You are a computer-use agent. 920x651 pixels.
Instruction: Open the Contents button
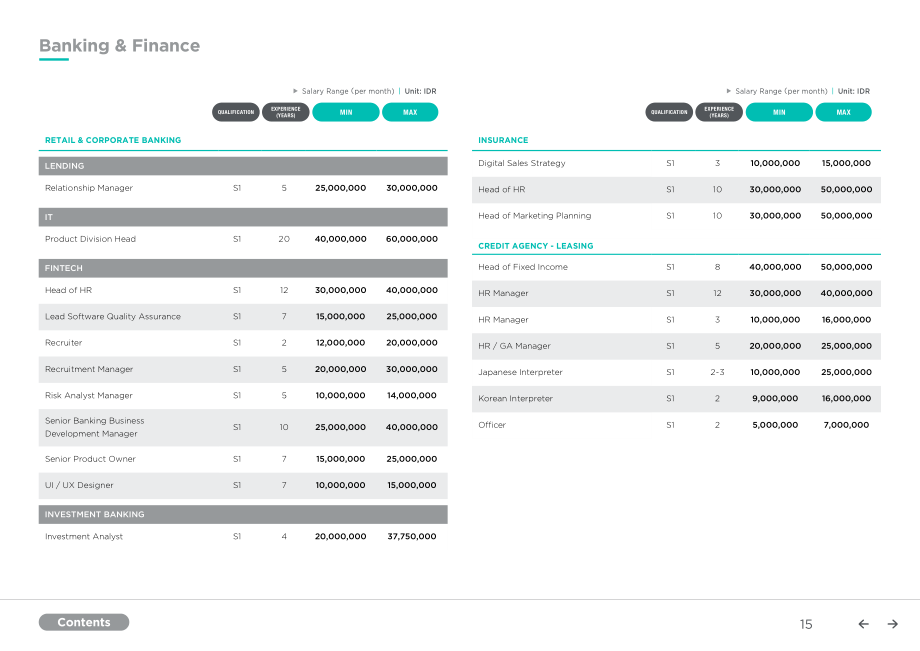[x=84, y=622]
